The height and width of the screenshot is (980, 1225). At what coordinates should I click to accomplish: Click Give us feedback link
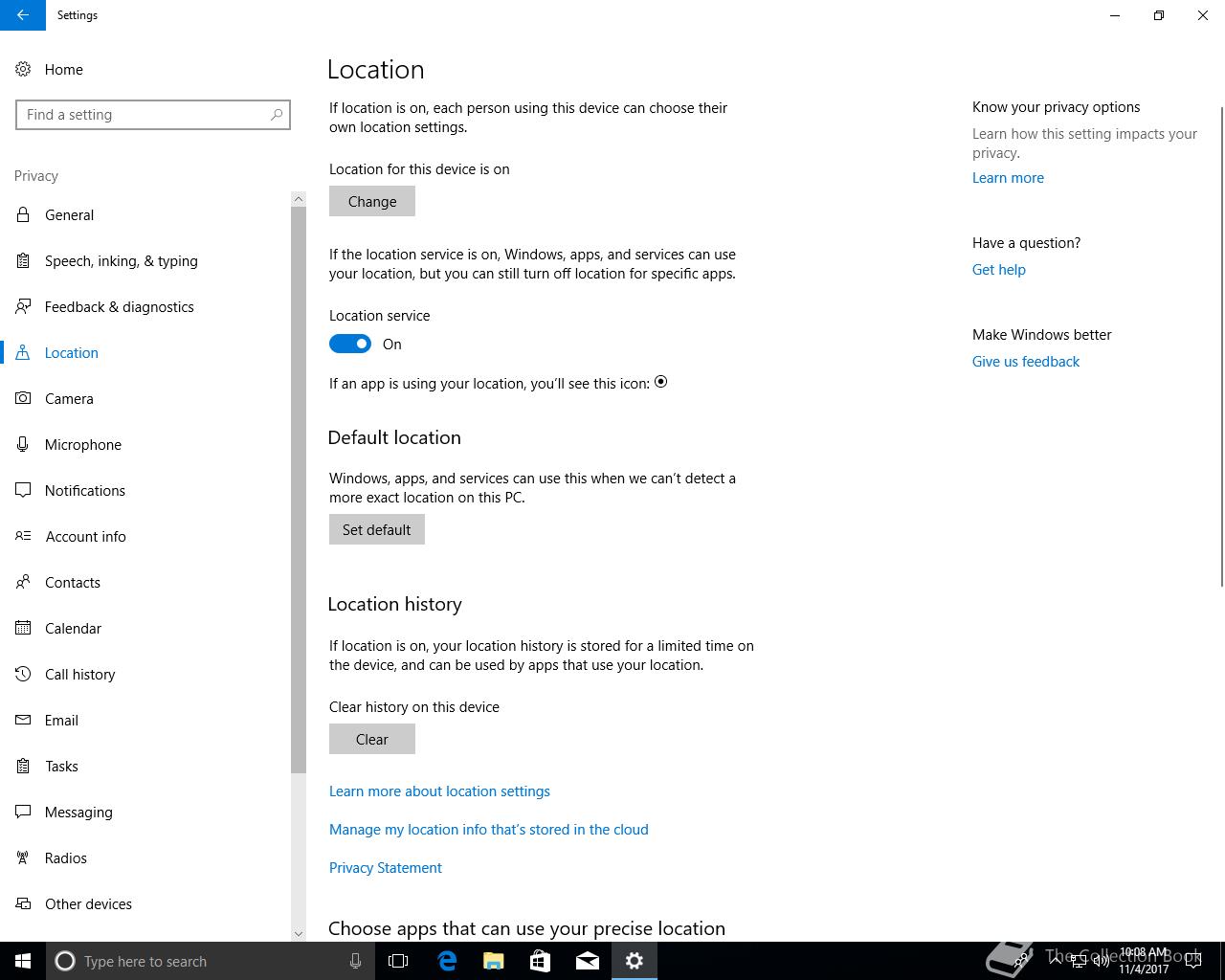1026,362
